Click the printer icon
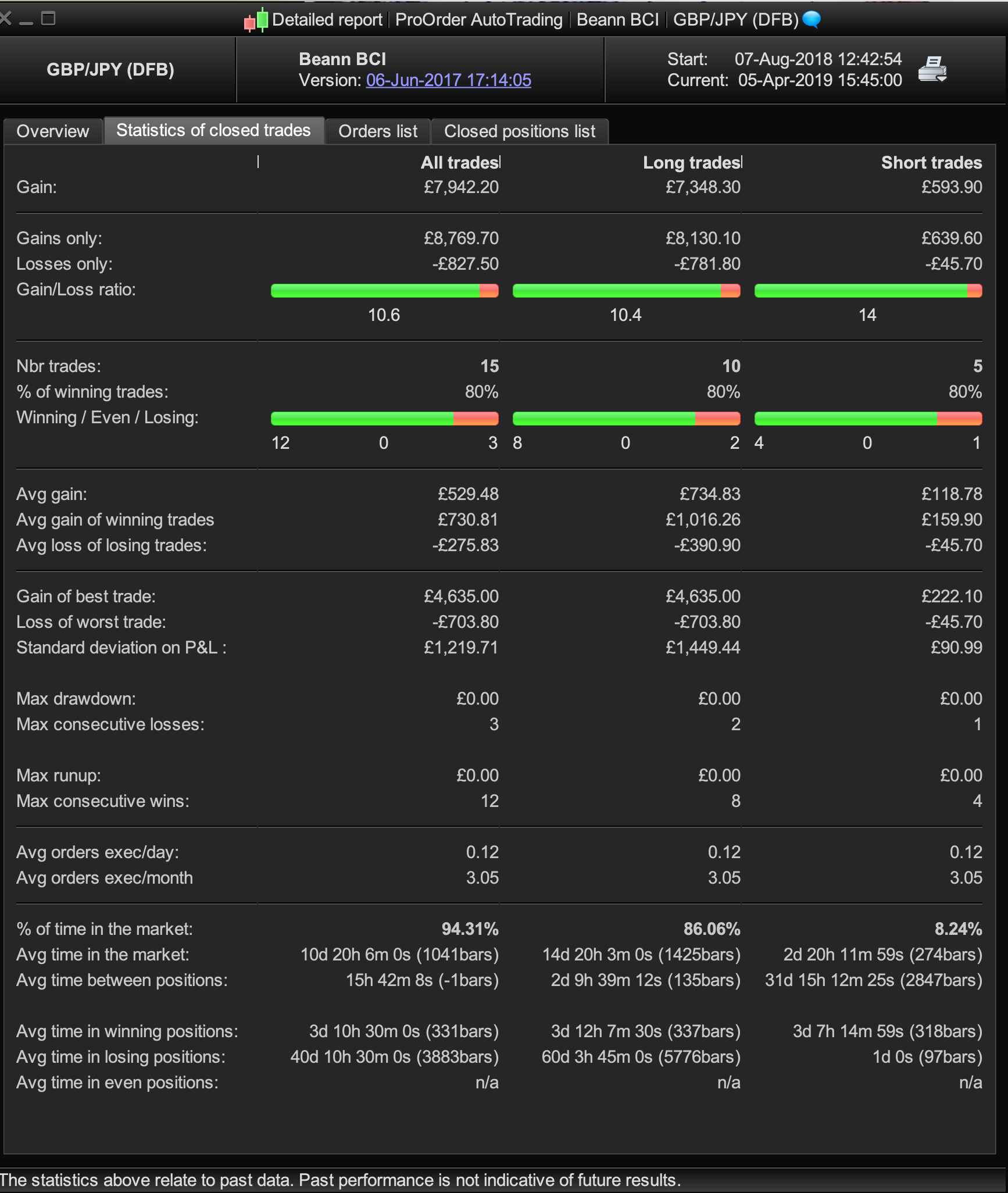The image size is (1008, 1193). tap(932, 69)
